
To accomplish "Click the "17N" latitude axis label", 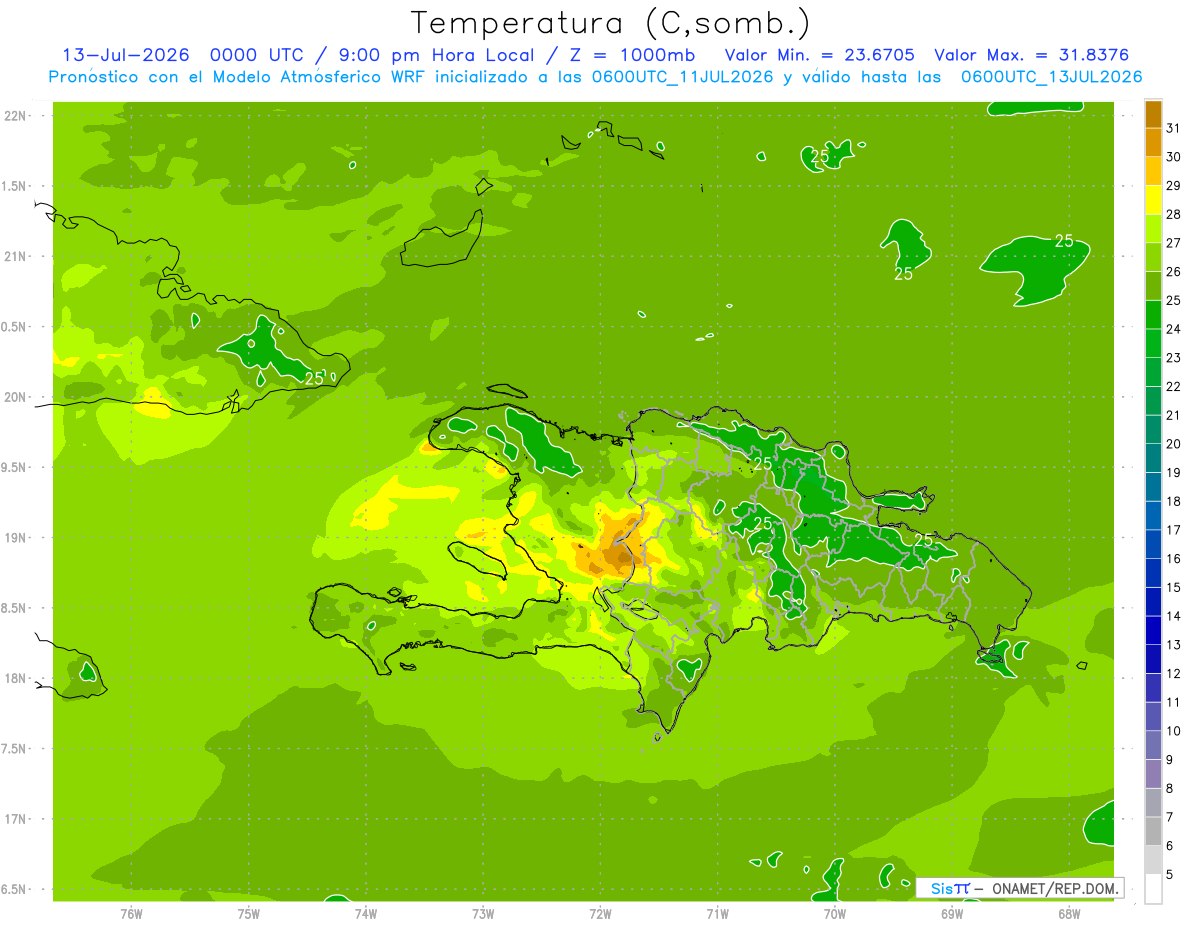I will coord(15,819).
